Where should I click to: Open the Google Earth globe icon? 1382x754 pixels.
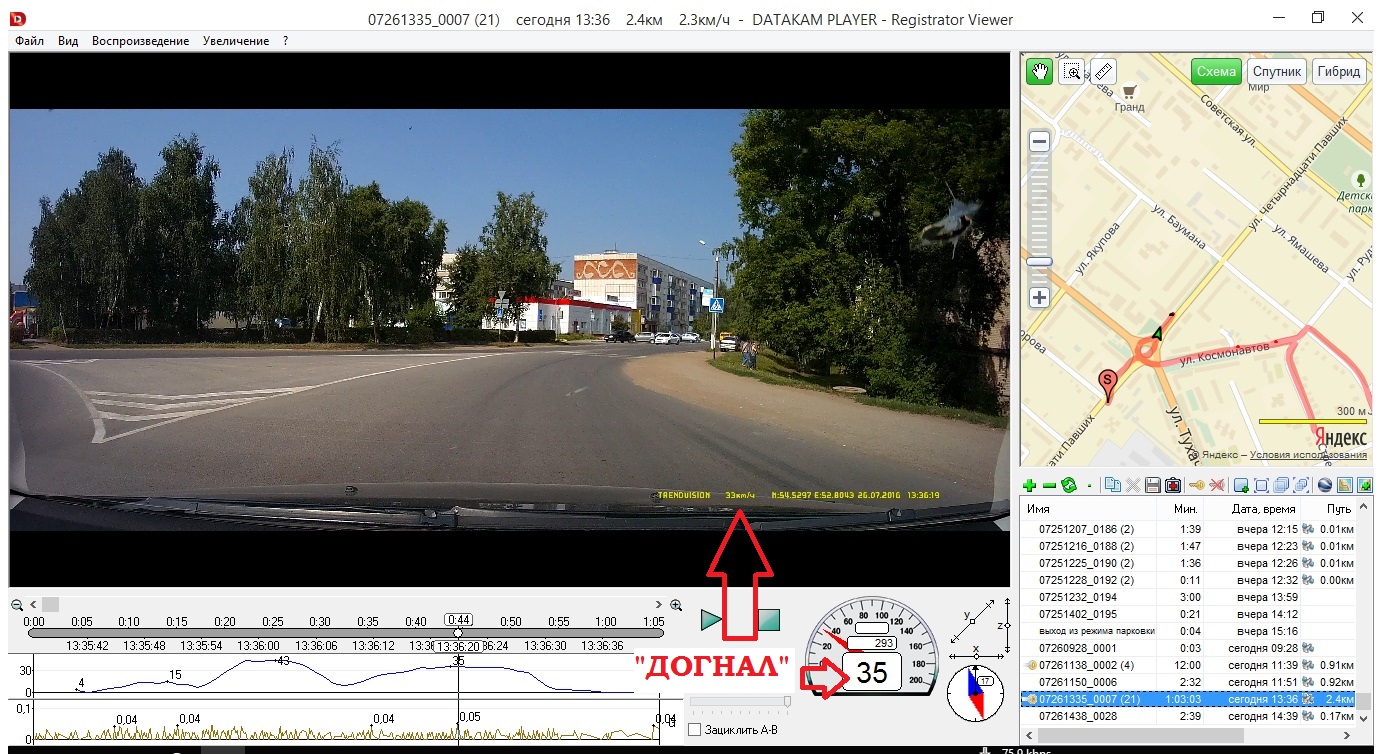(1324, 486)
